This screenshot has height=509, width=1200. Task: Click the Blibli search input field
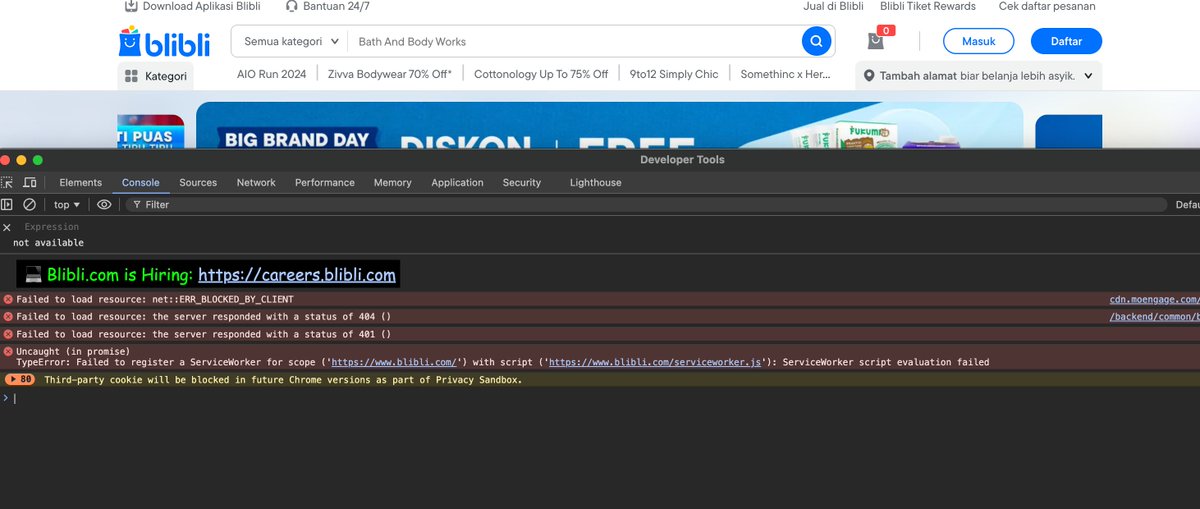575,42
